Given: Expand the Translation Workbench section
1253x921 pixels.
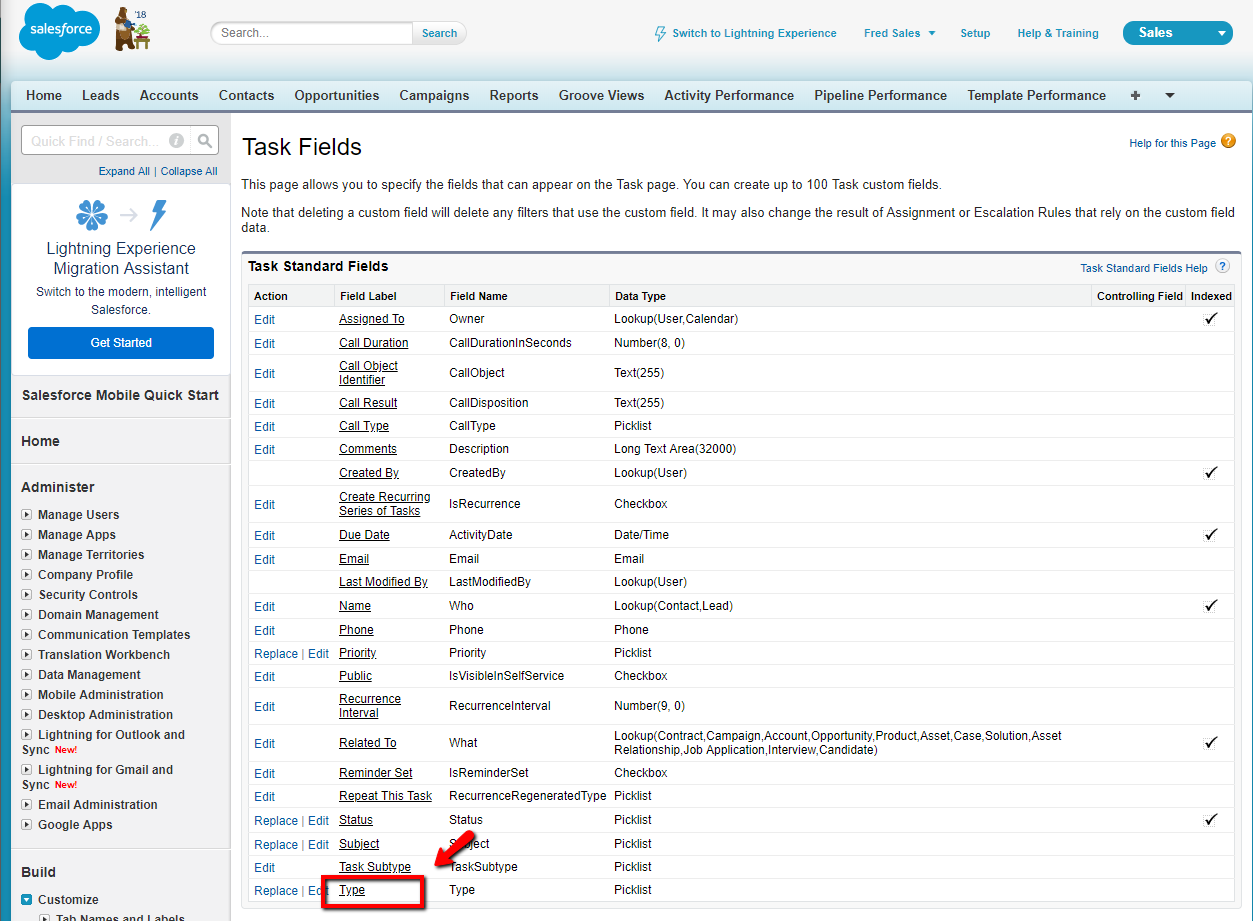Looking at the screenshot, I should [x=27, y=655].
